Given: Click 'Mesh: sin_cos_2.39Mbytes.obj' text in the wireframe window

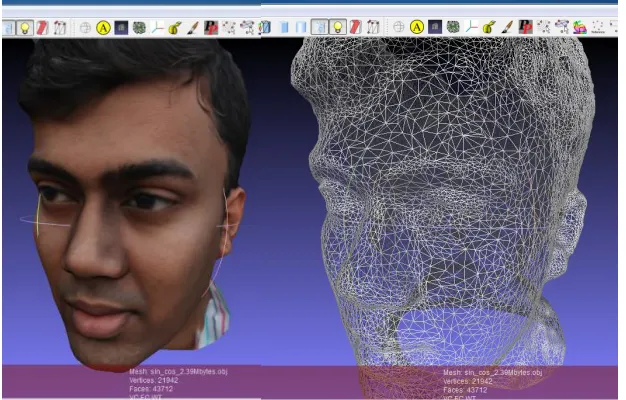Looking at the screenshot, I should pyautogui.click(x=493, y=373).
